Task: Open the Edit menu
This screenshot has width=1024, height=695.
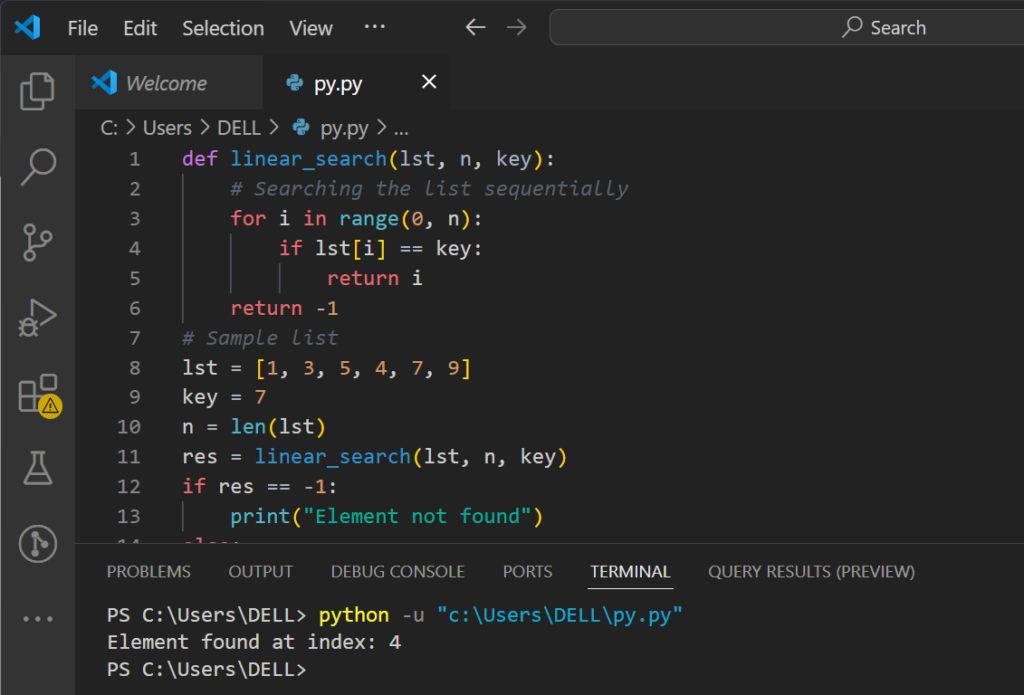Action: point(140,28)
